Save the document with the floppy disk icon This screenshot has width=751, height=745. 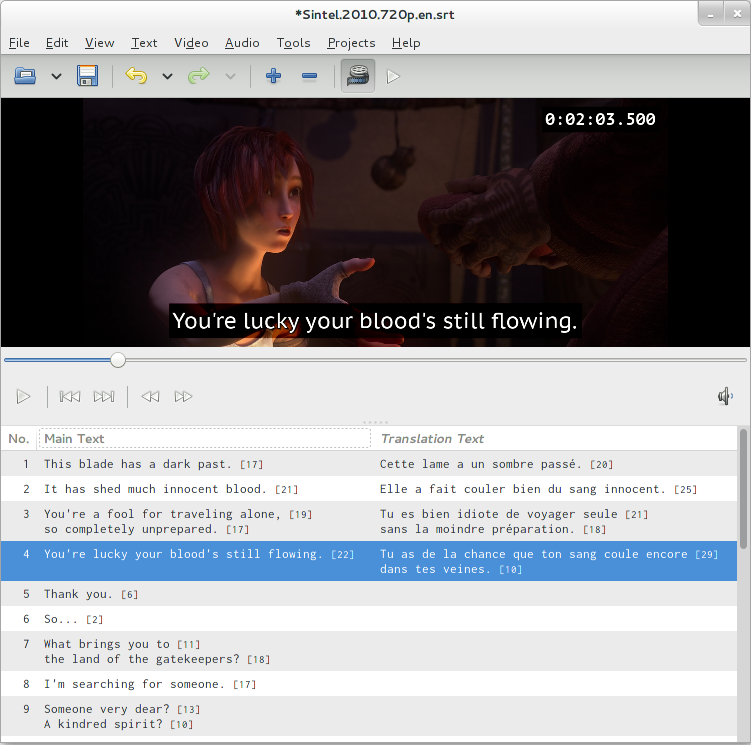coord(88,76)
